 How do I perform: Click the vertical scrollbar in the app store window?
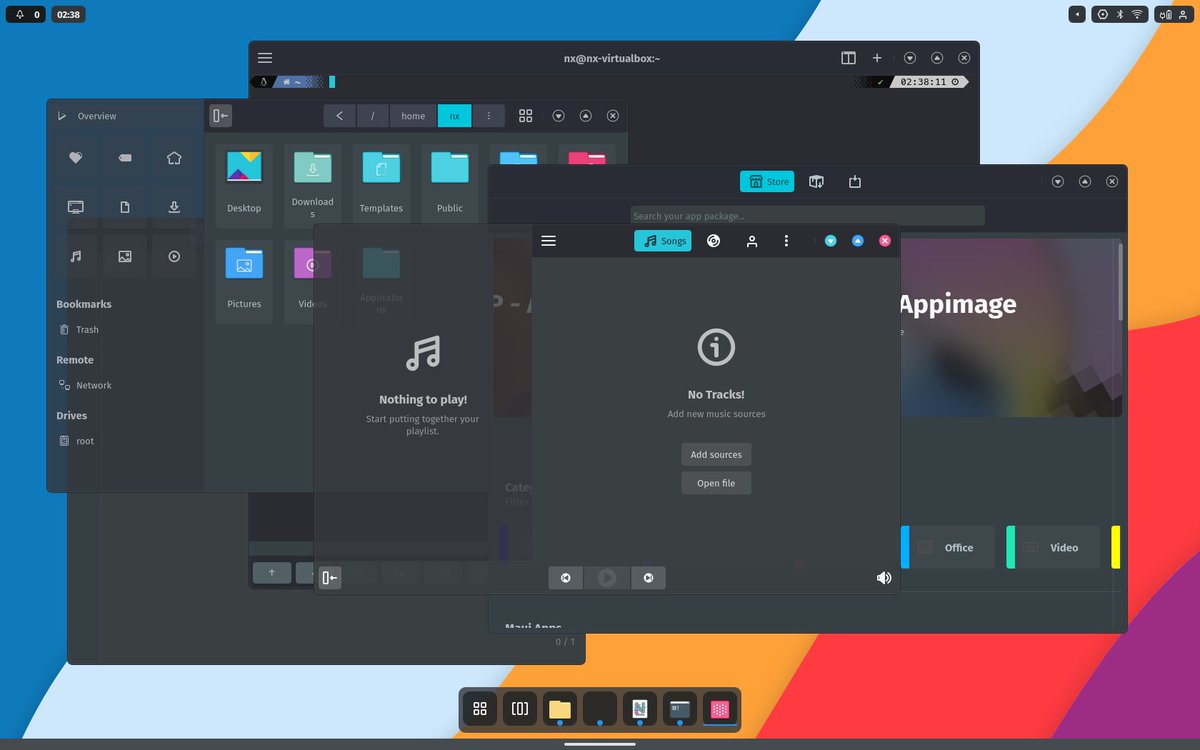tap(1120, 282)
